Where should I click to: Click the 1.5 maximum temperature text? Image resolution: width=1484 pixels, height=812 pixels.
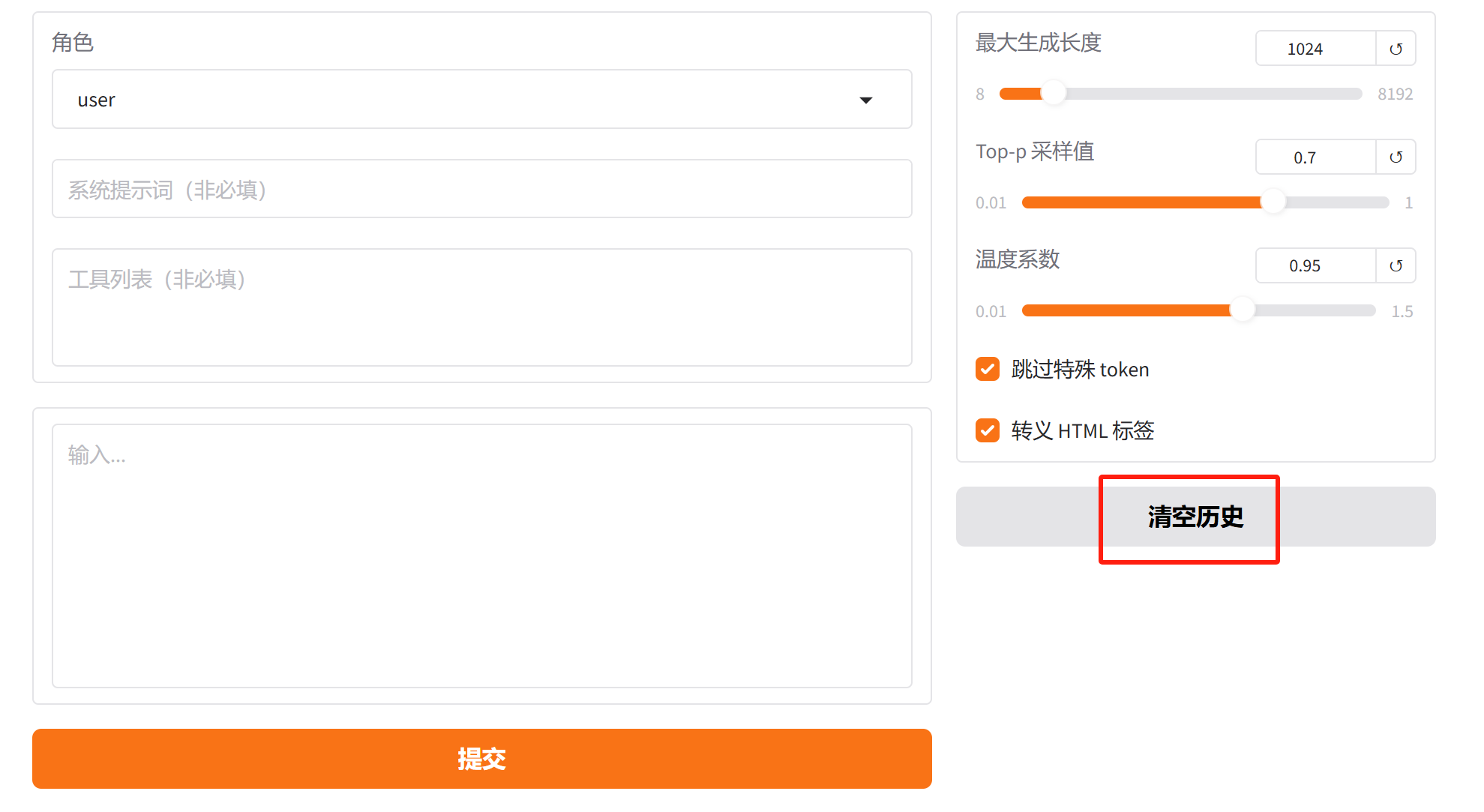[1402, 311]
